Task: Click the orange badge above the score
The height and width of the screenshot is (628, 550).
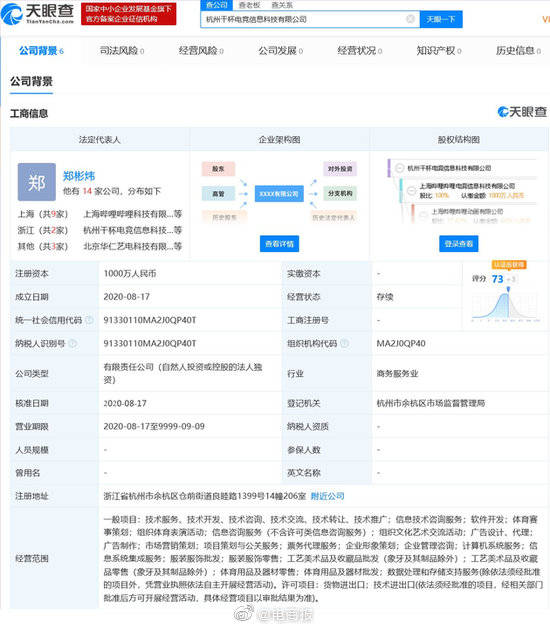Action: tap(509, 265)
